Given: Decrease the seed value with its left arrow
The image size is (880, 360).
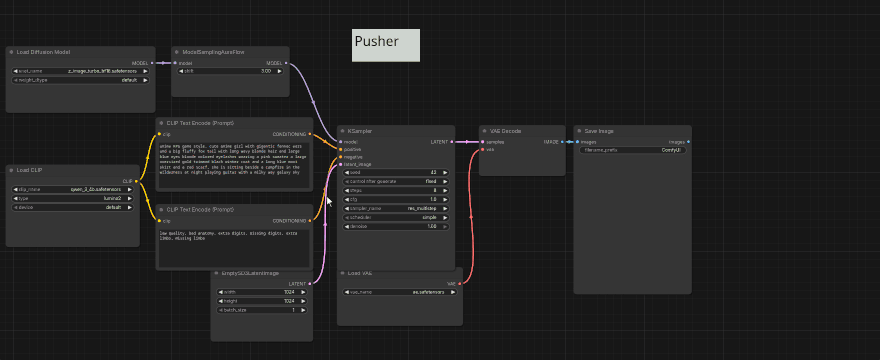Looking at the screenshot, I should [x=346, y=172].
